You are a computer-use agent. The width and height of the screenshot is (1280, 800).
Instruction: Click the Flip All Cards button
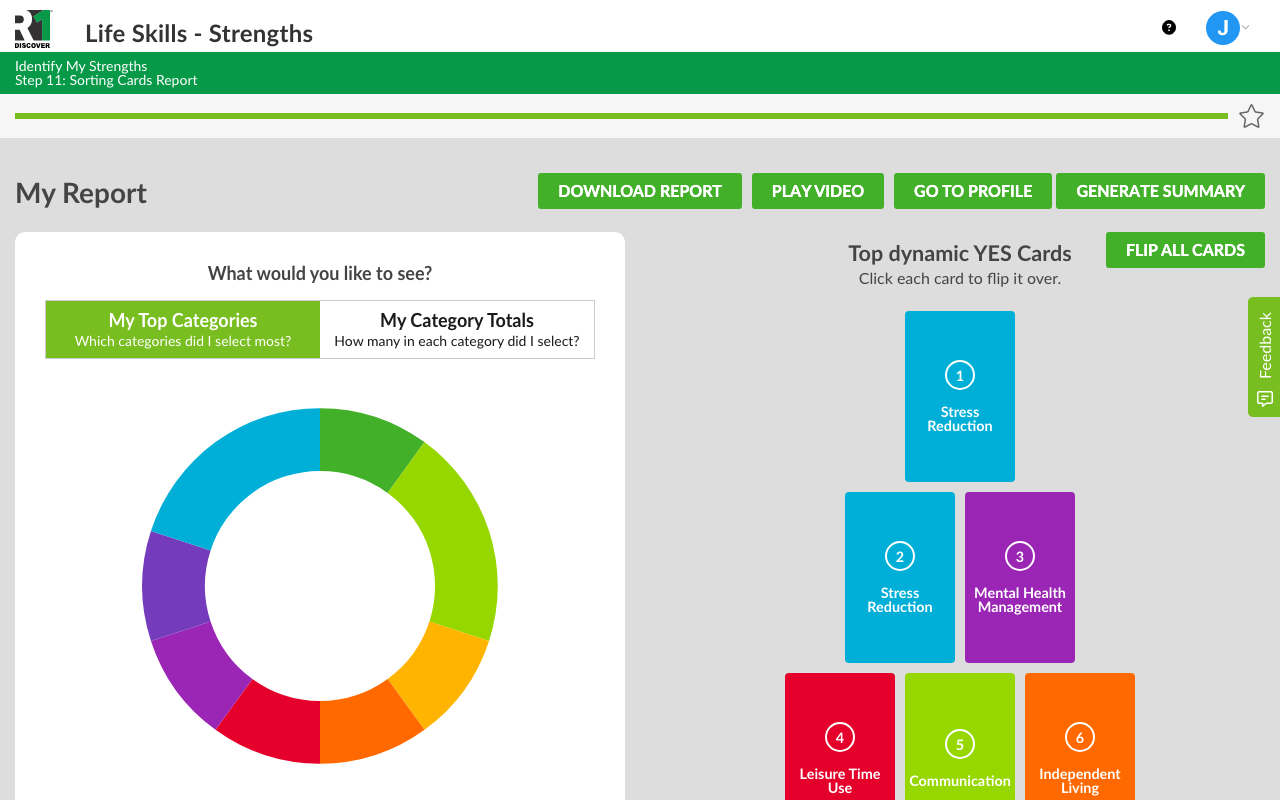coord(1185,250)
